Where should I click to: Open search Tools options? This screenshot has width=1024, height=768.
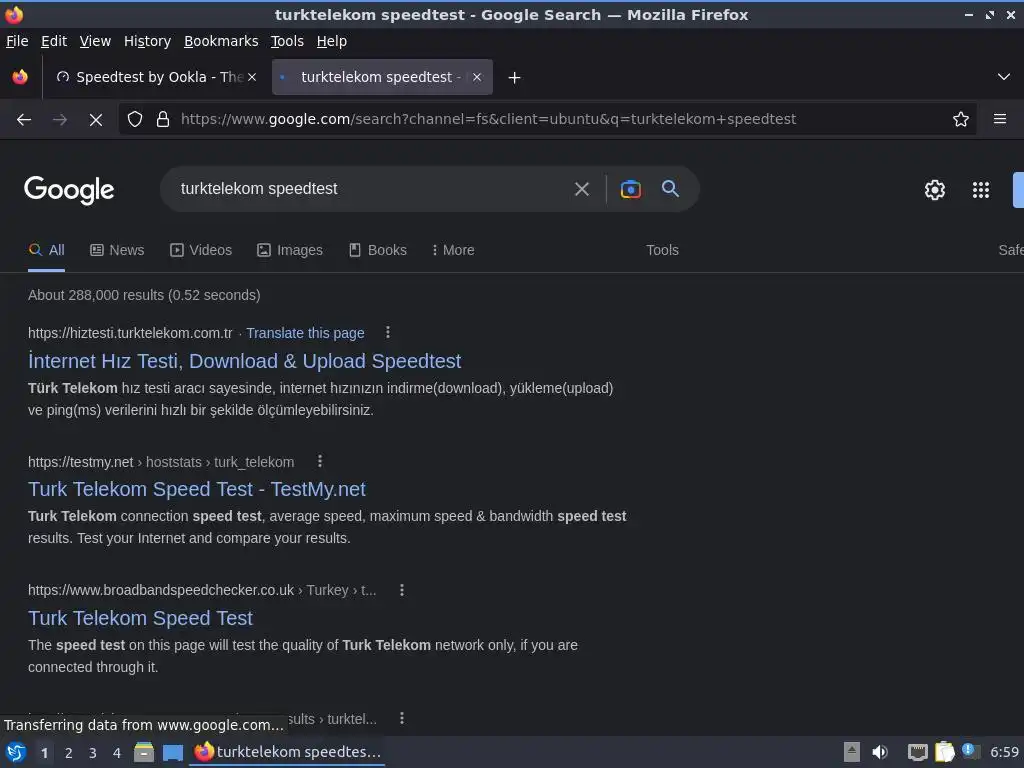tap(662, 250)
